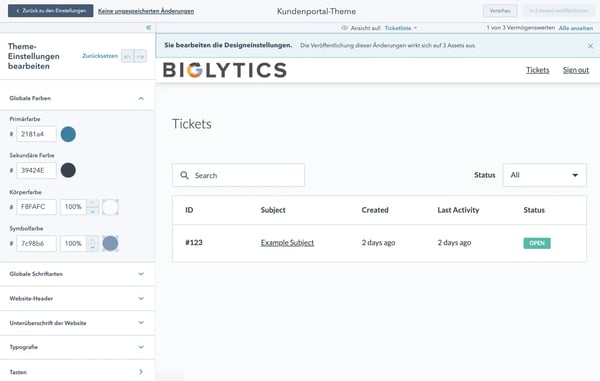Click the eye icon next to Ansicht auf
The width and height of the screenshot is (600, 381).
click(x=344, y=28)
